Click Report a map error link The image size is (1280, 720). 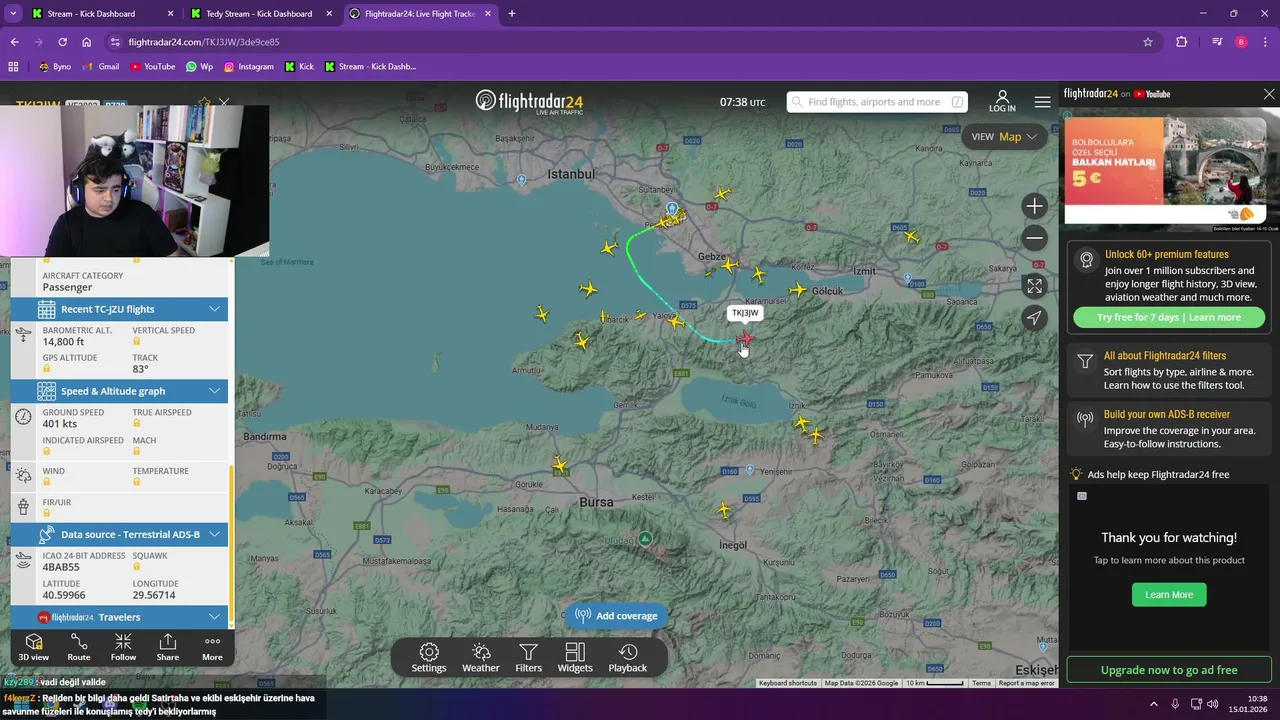click(1026, 683)
